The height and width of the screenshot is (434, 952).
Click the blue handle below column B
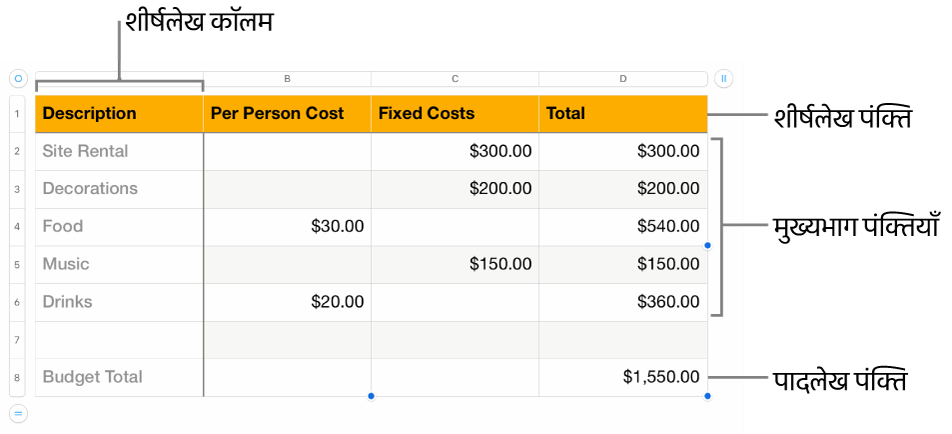[371, 397]
